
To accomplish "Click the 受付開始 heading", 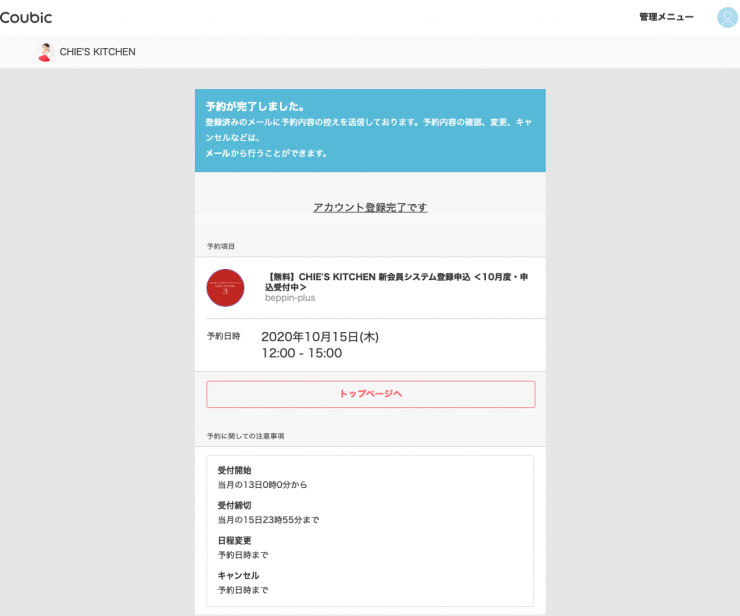I will click(234, 470).
